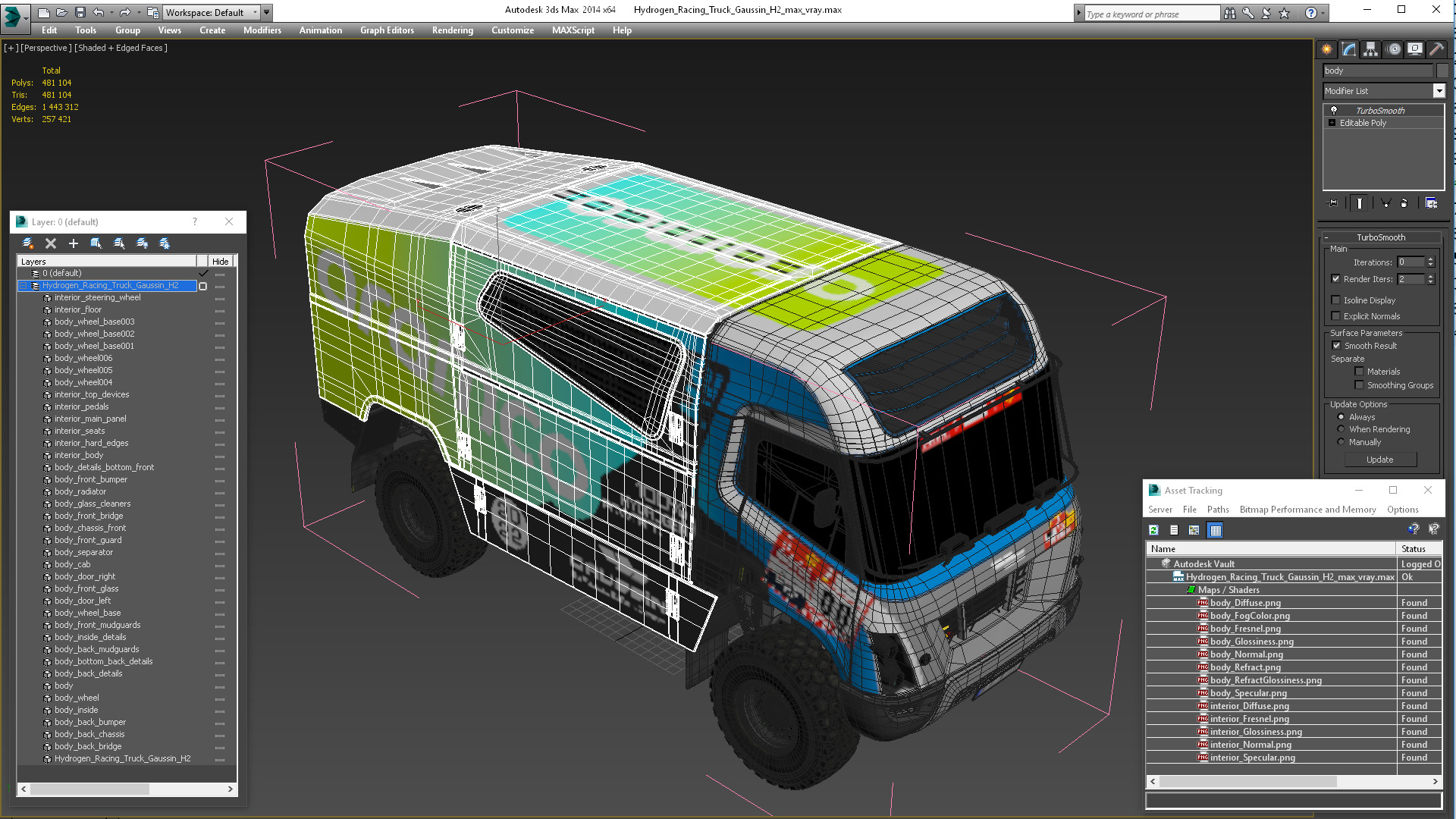Select the Always update radio button
This screenshot has width=1456, height=819.
[x=1341, y=417]
